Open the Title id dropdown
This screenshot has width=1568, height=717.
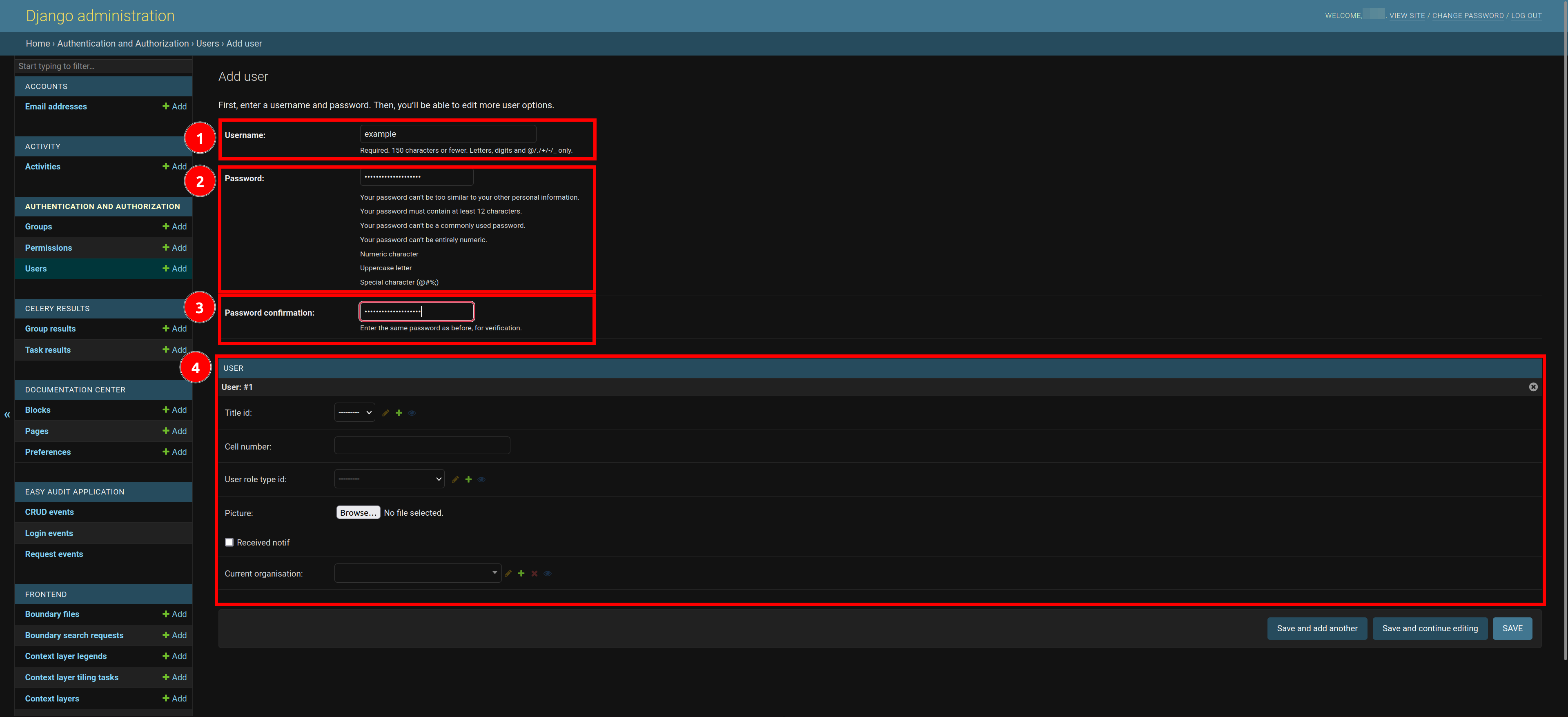(354, 413)
